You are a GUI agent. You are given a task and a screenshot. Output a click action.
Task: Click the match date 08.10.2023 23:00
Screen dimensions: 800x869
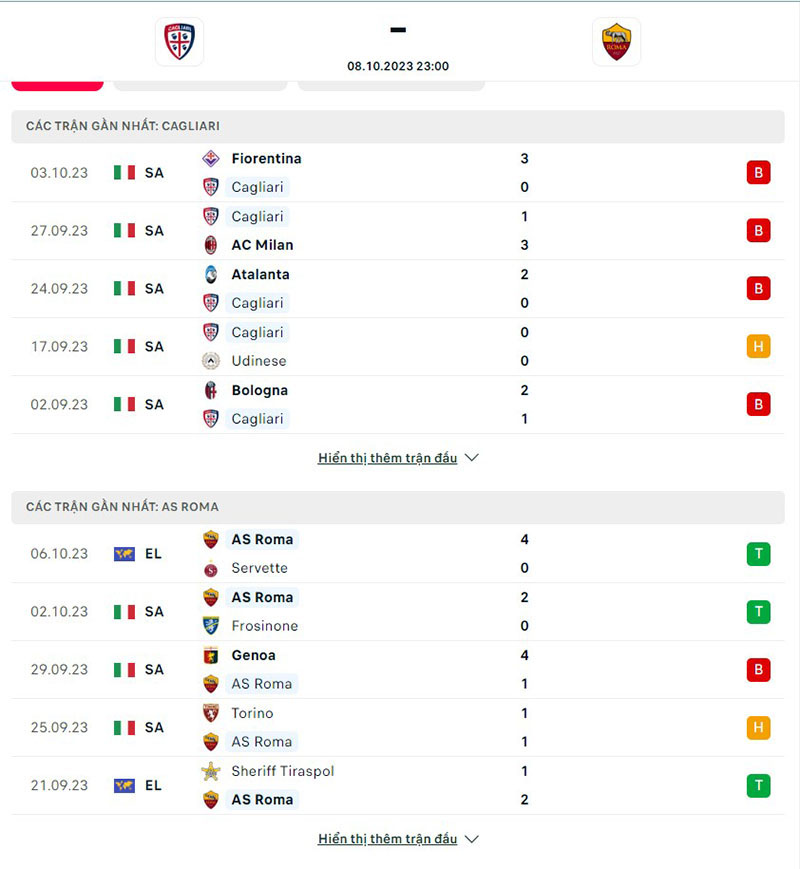[398, 66]
